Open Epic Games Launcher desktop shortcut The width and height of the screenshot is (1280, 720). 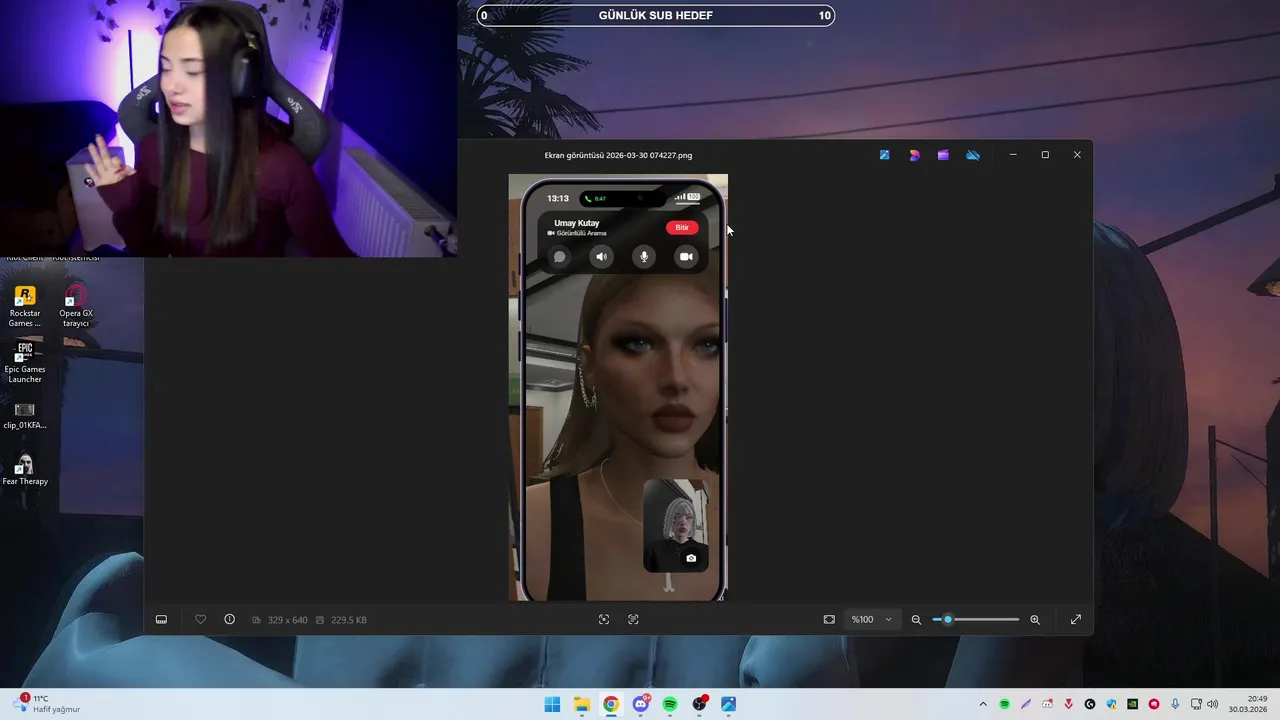point(25,362)
